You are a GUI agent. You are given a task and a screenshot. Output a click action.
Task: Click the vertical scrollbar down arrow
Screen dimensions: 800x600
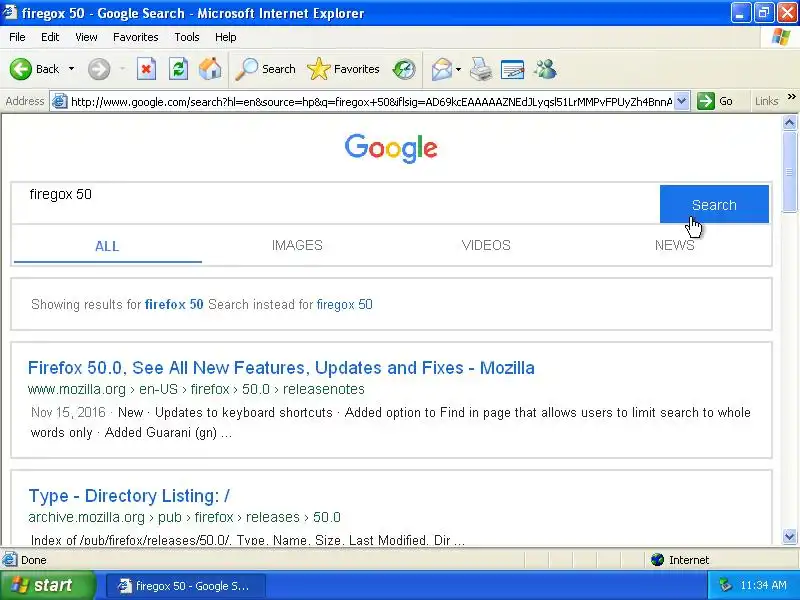[789, 537]
